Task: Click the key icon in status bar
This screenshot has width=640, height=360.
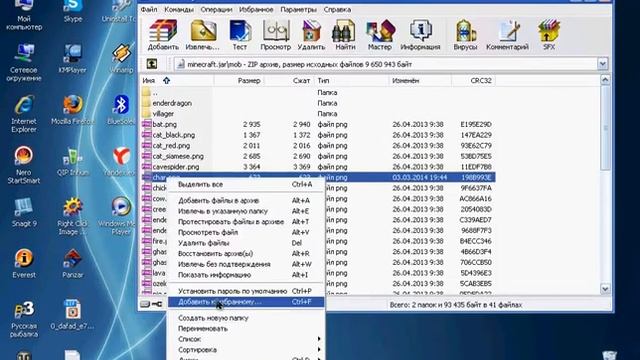Action: (x=157, y=304)
